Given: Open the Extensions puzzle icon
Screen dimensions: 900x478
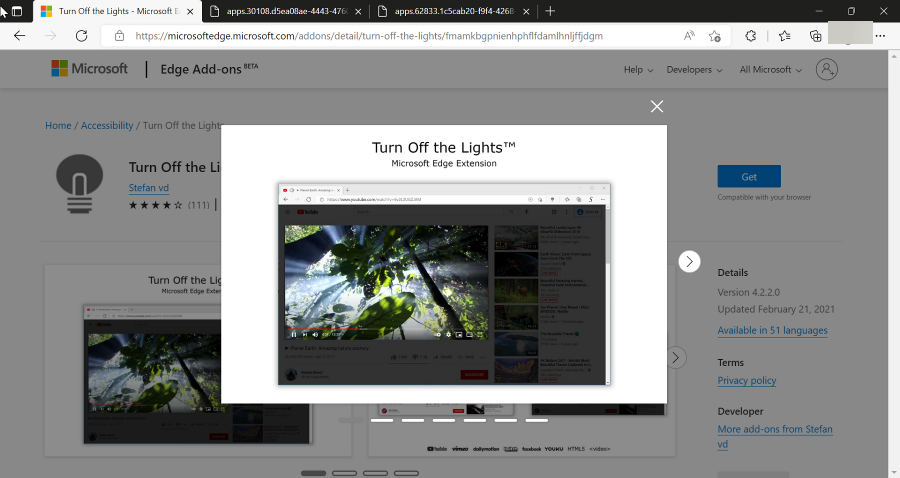Looking at the screenshot, I should click(750, 36).
